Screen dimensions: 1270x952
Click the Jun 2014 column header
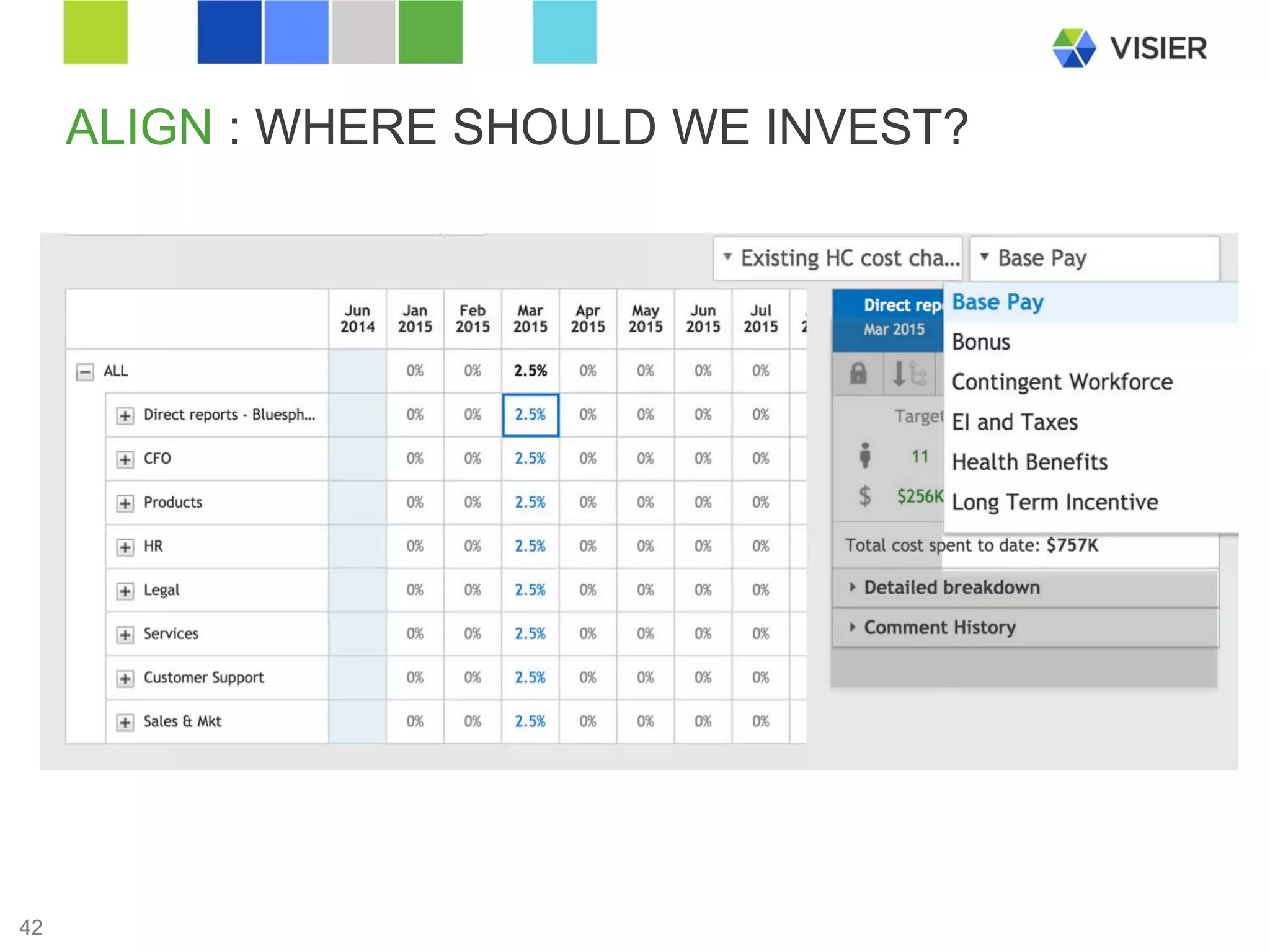click(x=358, y=319)
